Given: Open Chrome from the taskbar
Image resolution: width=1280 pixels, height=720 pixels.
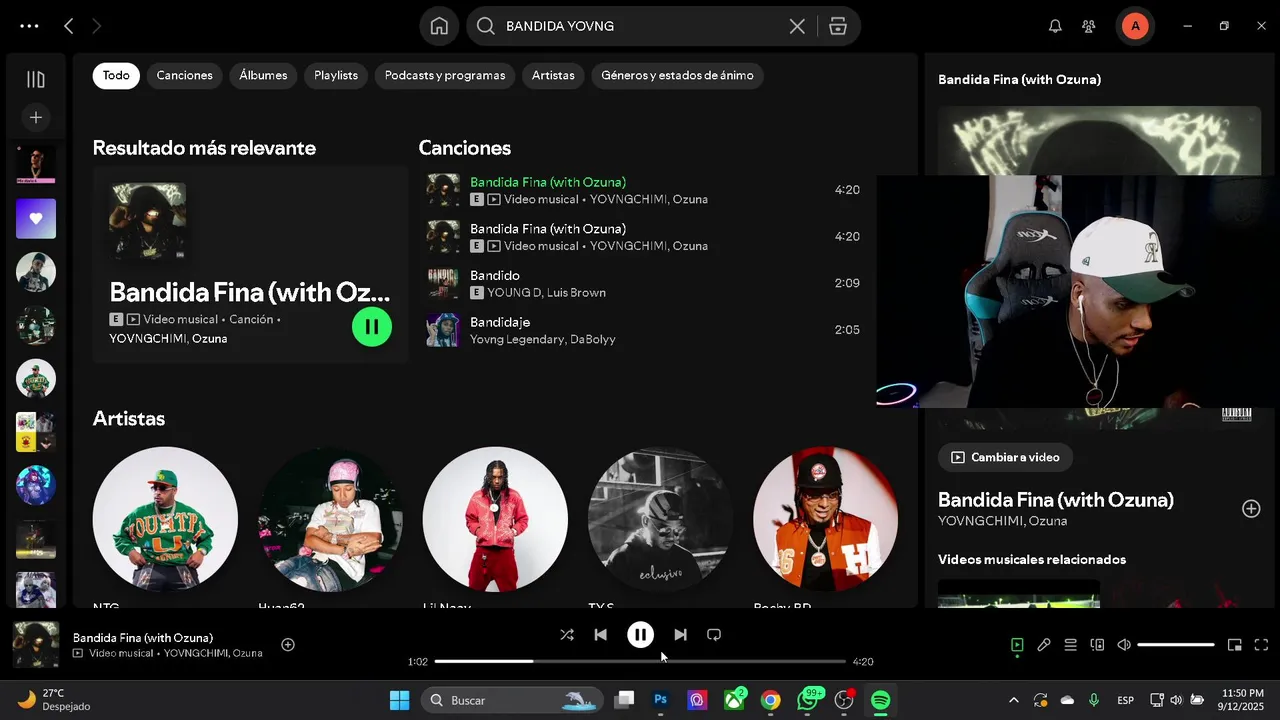Looking at the screenshot, I should coord(770,700).
